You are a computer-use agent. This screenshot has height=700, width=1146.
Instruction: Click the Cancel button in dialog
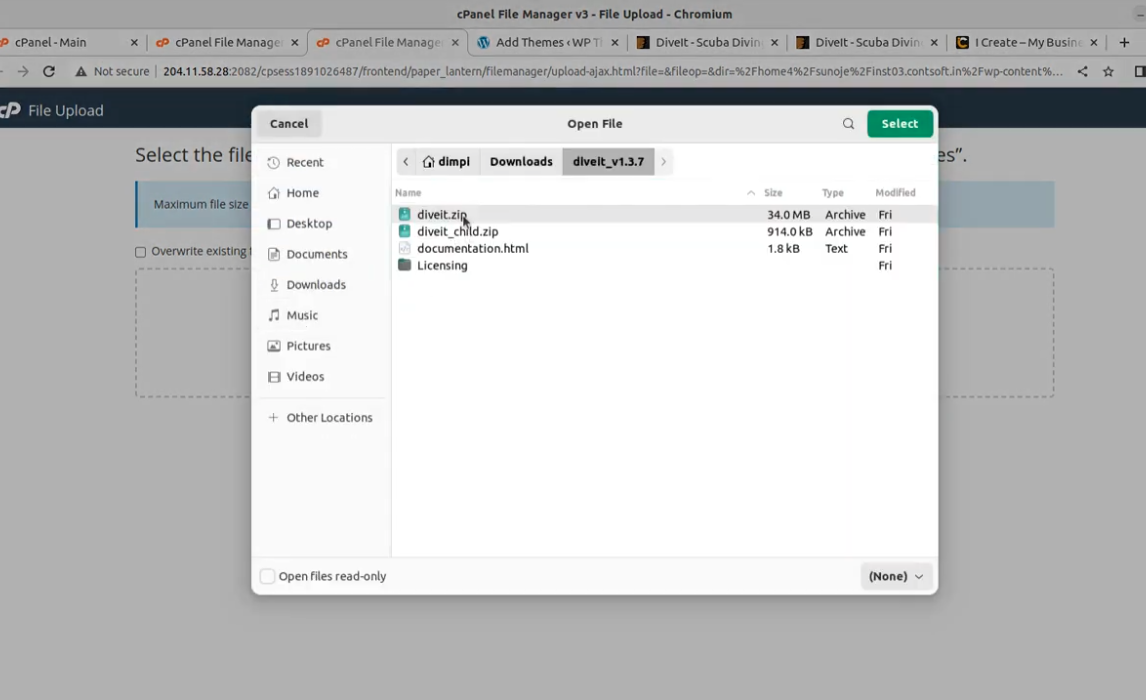point(289,124)
